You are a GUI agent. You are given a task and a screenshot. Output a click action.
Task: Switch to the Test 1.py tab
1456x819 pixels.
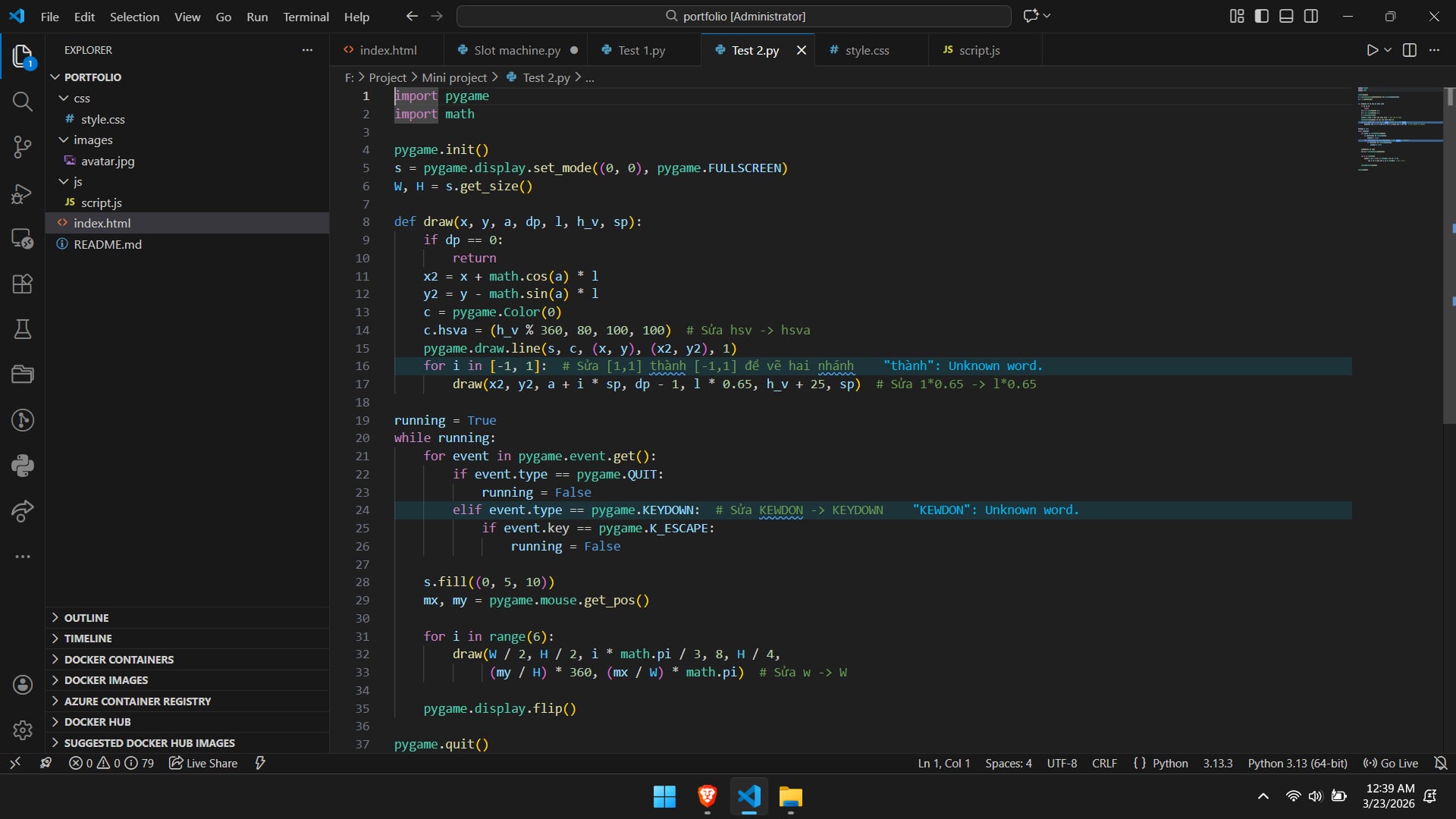[642, 50]
